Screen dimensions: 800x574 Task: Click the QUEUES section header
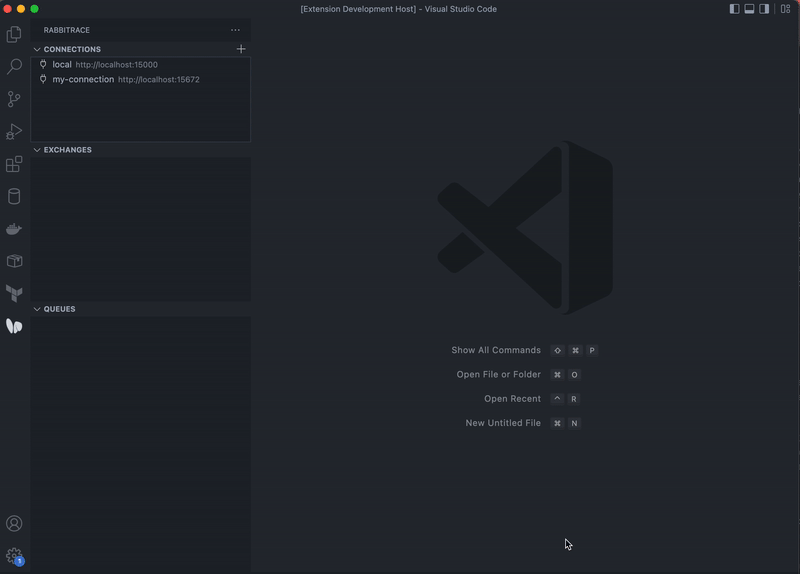coord(141,309)
